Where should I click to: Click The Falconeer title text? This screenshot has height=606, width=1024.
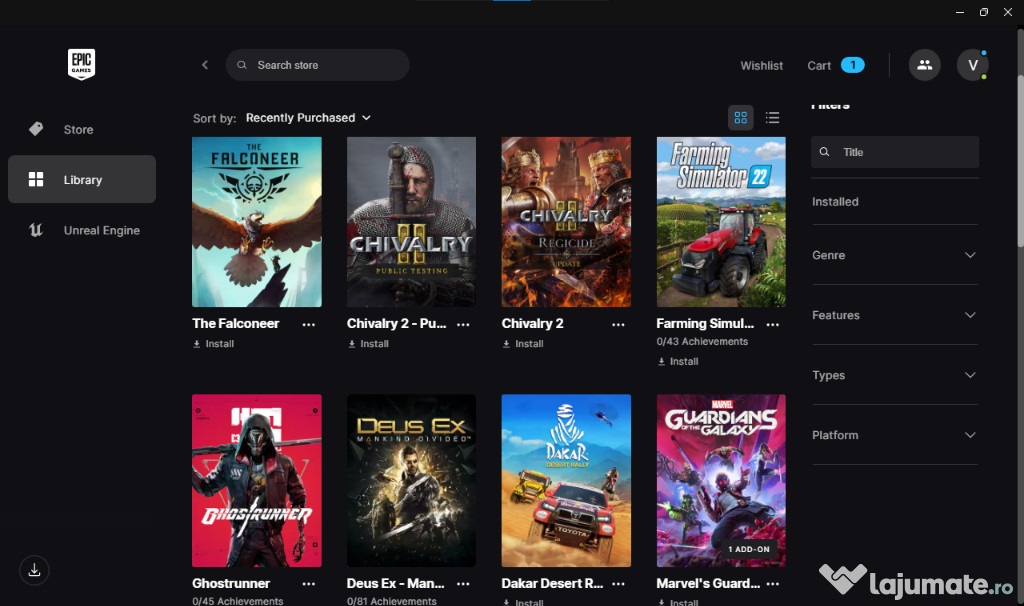236,323
